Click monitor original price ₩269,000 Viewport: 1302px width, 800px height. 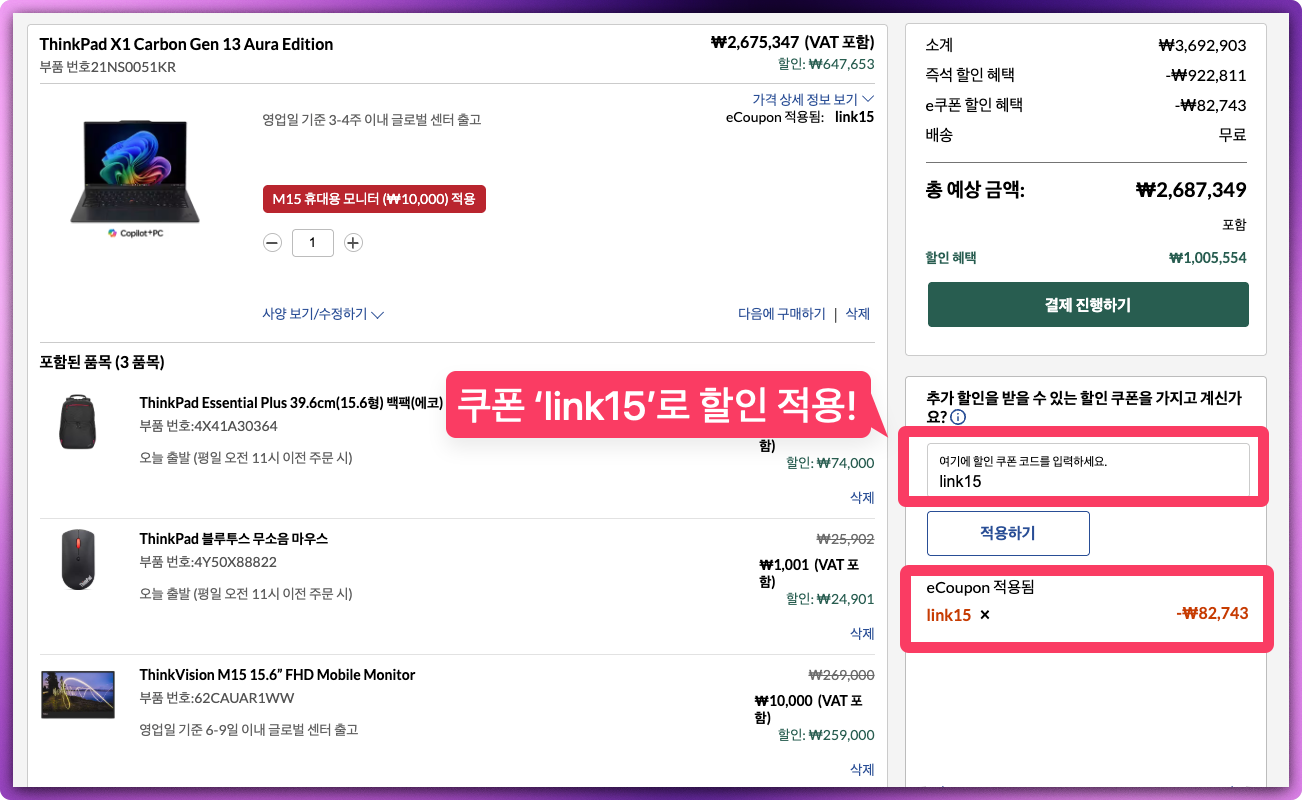pos(841,675)
